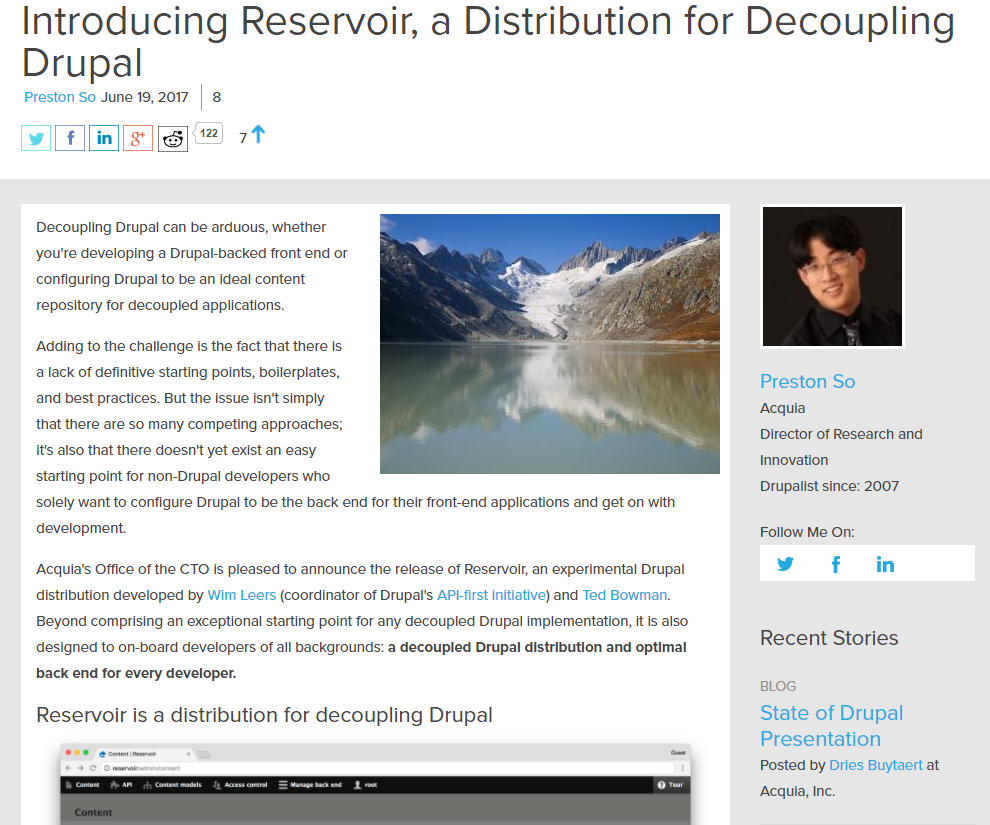This screenshot has height=825, width=990.
Task: Click the Acquia company text in sidebar
Action: pyautogui.click(x=782, y=408)
